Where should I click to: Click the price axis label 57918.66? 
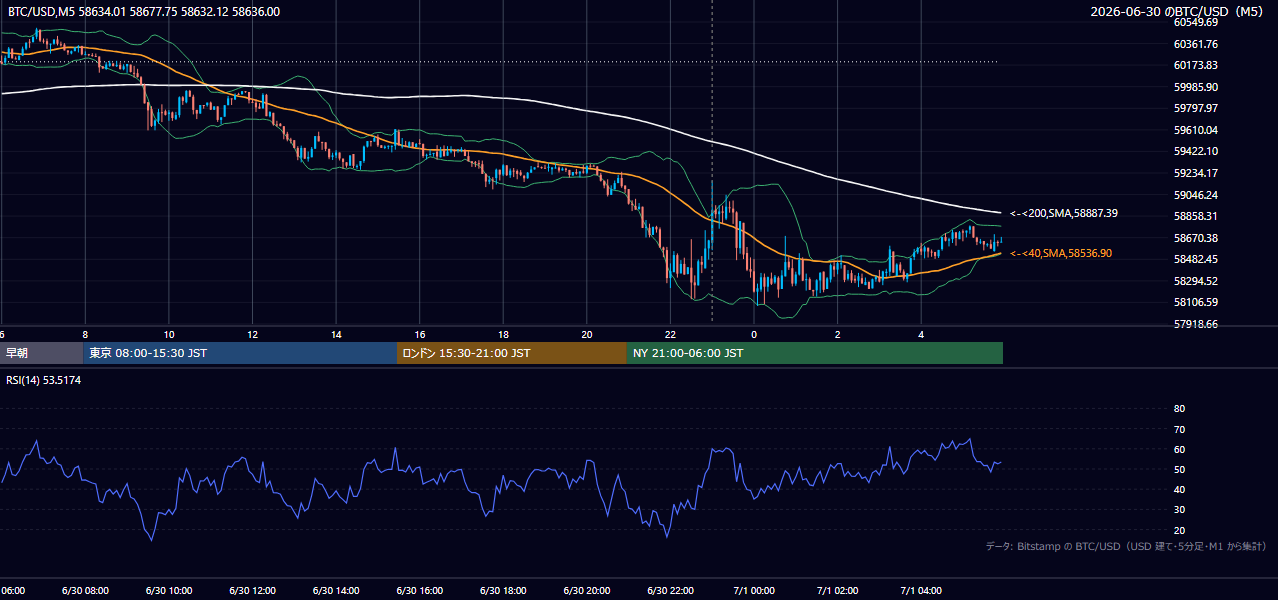click(x=1196, y=324)
